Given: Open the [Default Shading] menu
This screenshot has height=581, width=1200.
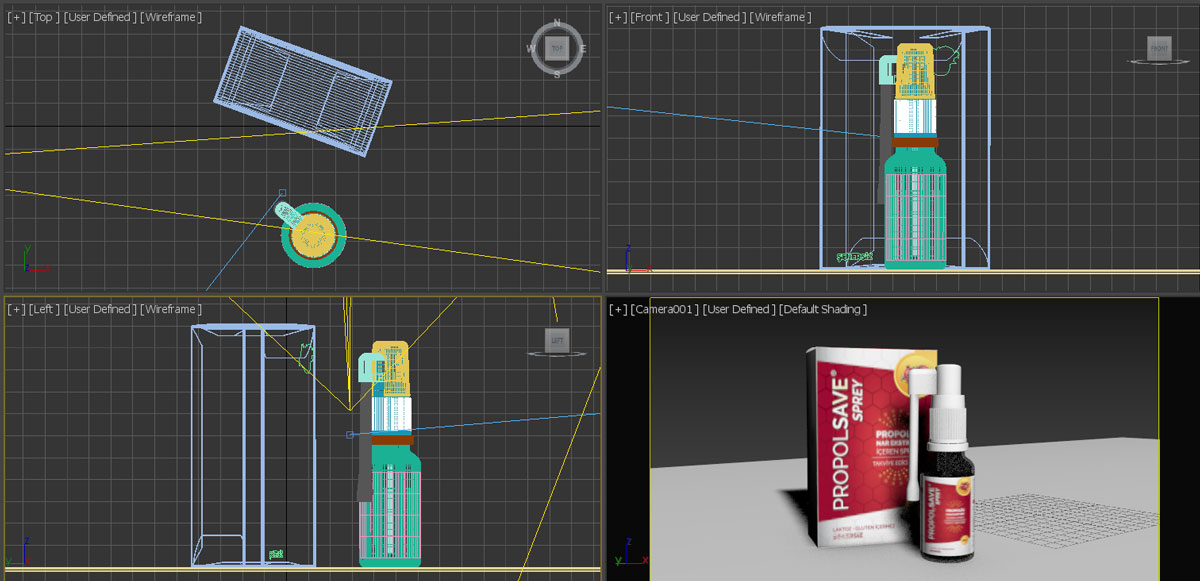Looking at the screenshot, I should tap(823, 309).
